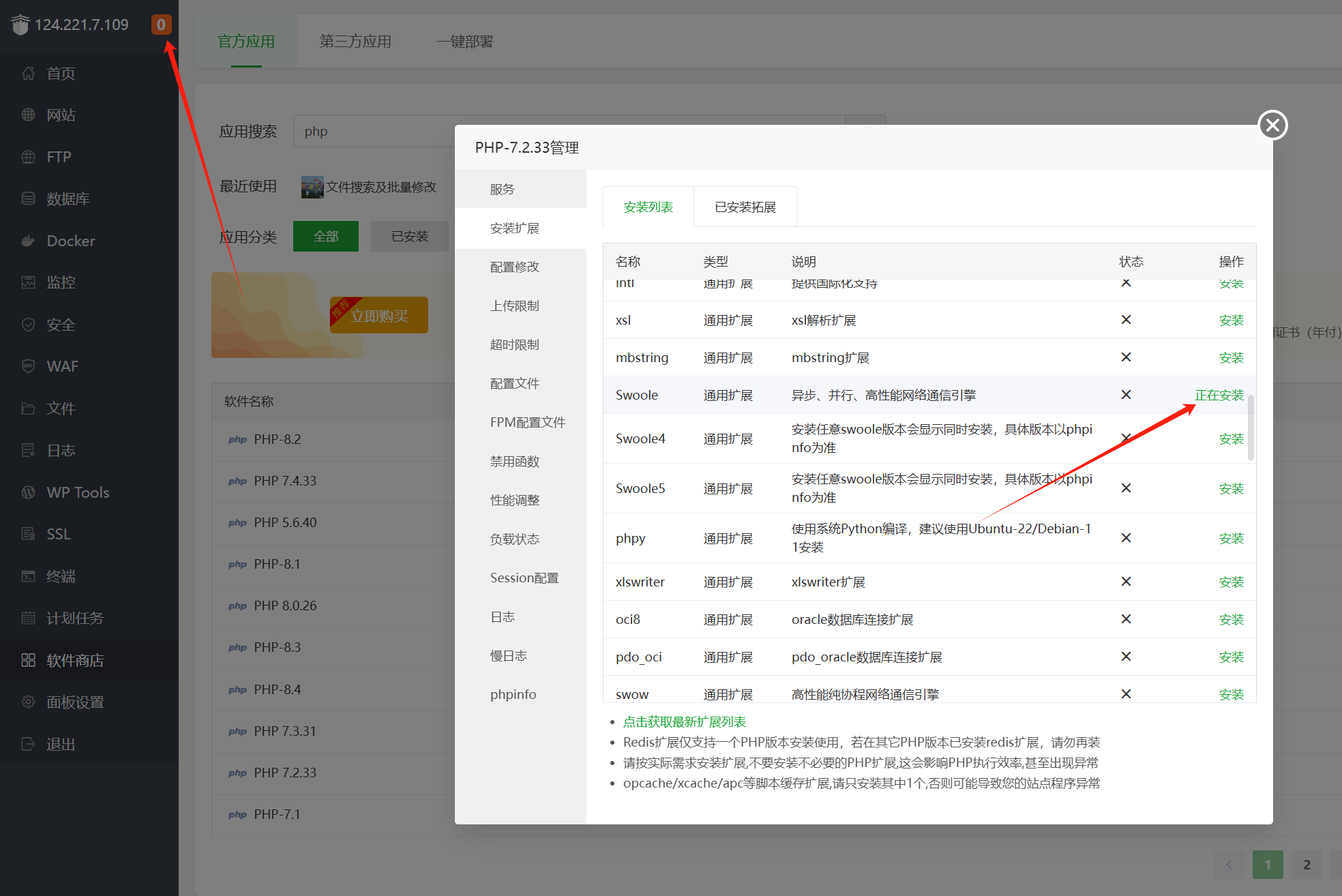Open phpinfo section

click(520, 694)
